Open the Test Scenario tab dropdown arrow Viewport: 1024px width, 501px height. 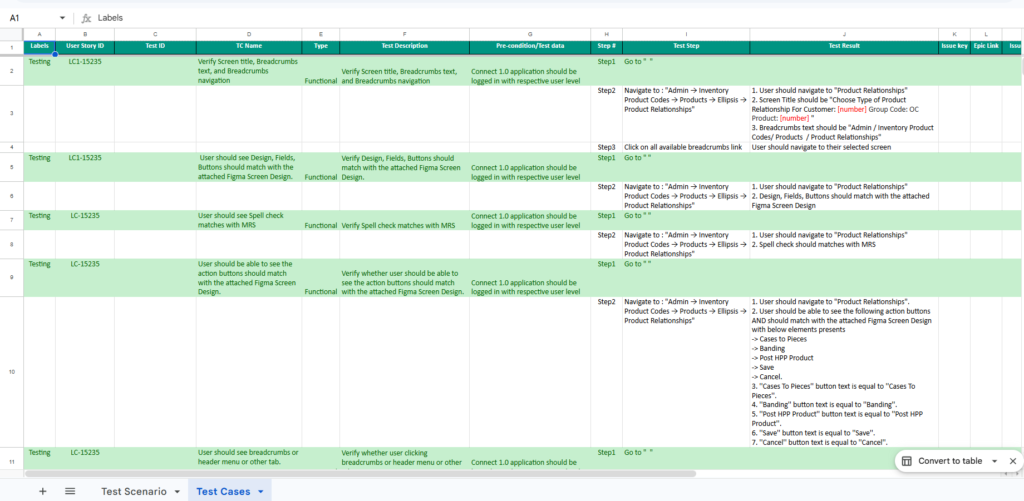177,491
